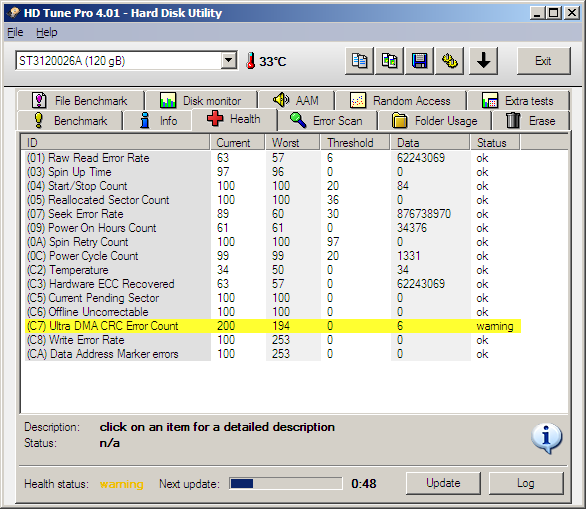This screenshot has width=586, height=509.
Task: Click the Data column header
Action: (430, 143)
